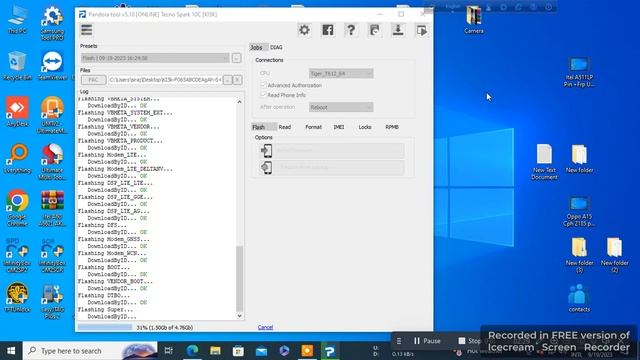The height and width of the screenshot is (360, 640).
Task: Click the PAC file type button
Action: tap(93, 80)
